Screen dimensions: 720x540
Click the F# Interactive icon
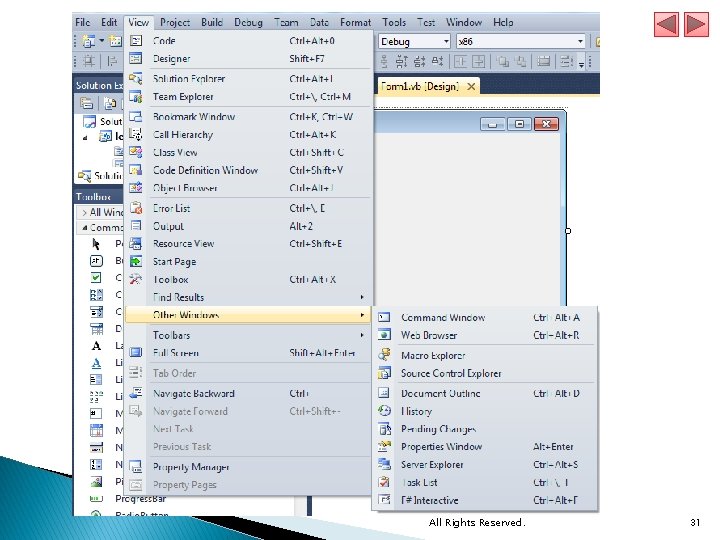pyautogui.click(x=384, y=500)
